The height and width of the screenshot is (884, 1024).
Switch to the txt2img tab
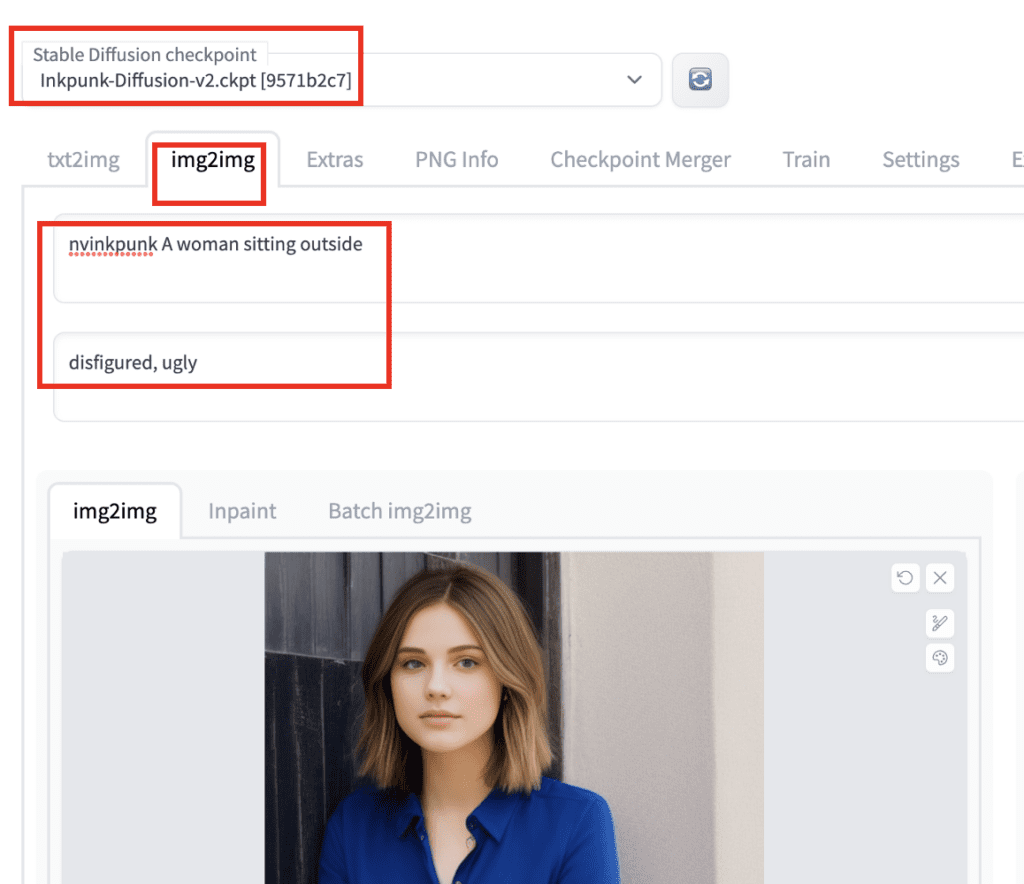(x=84, y=159)
